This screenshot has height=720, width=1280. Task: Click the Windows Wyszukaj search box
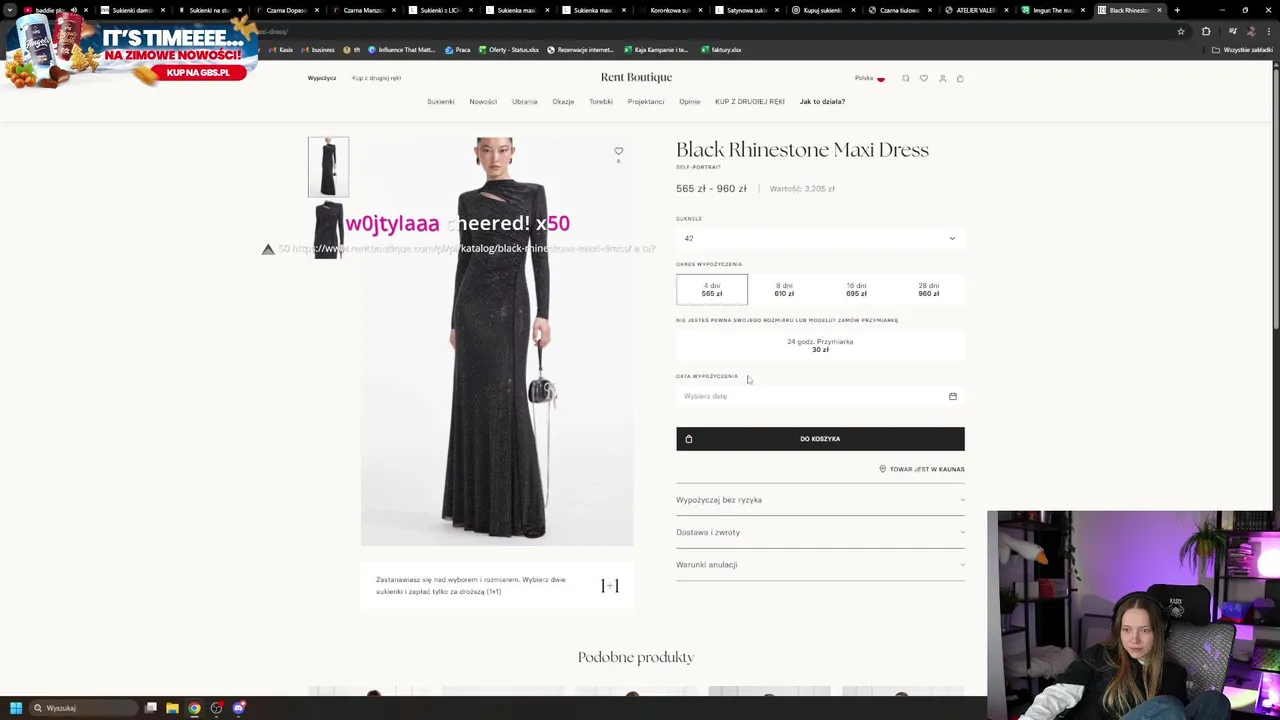tap(82, 708)
